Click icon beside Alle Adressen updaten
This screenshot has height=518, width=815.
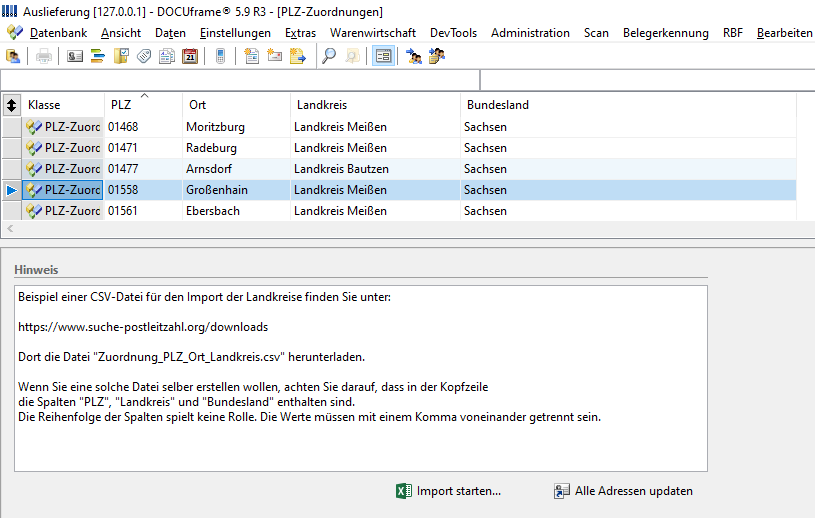point(561,491)
